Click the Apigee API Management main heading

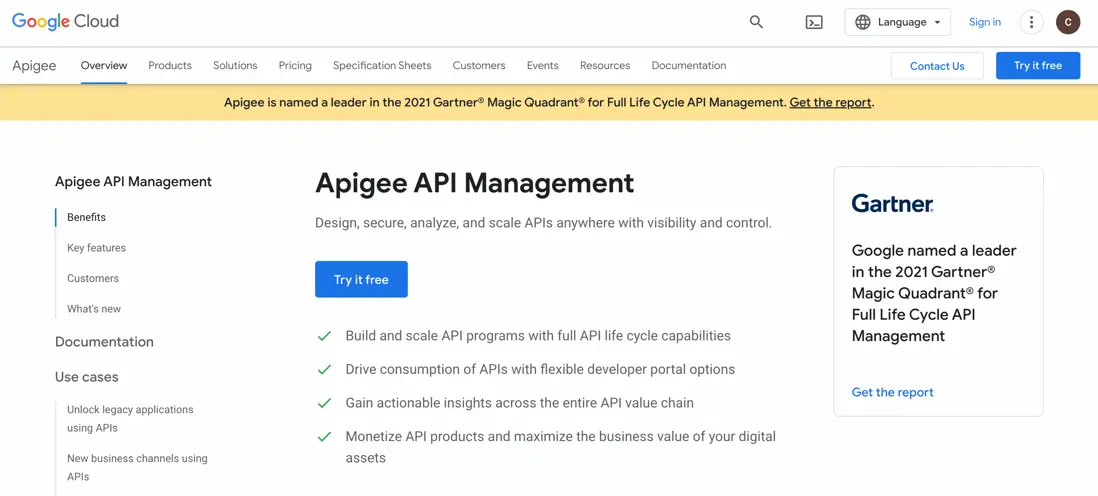coord(475,183)
